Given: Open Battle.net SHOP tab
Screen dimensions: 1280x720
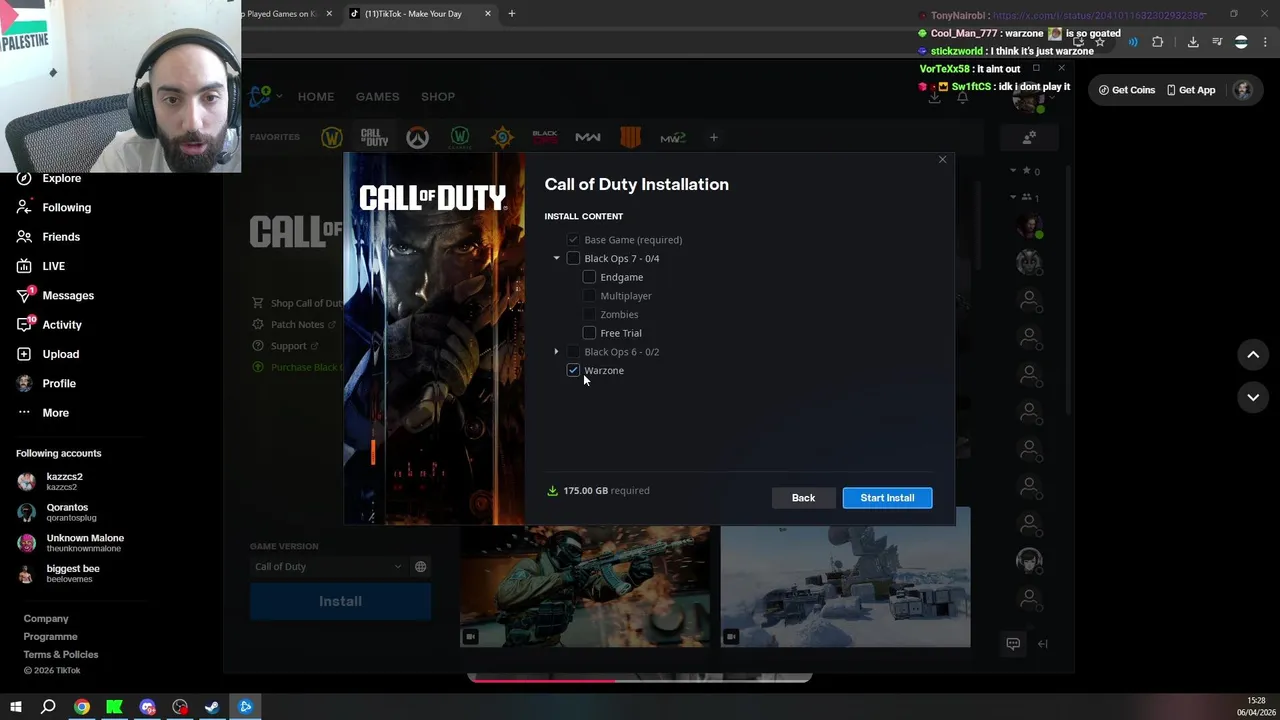Looking at the screenshot, I should pyautogui.click(x=438, y=97).
